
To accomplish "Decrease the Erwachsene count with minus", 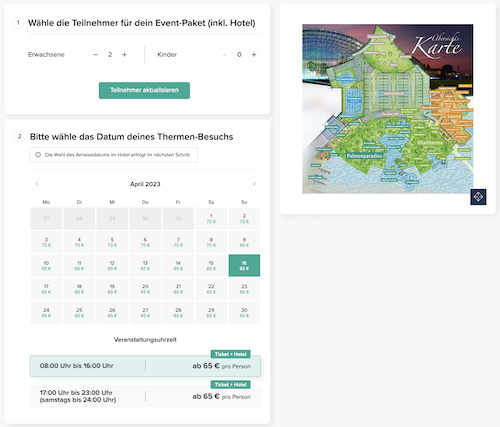I will coord(95,54).
